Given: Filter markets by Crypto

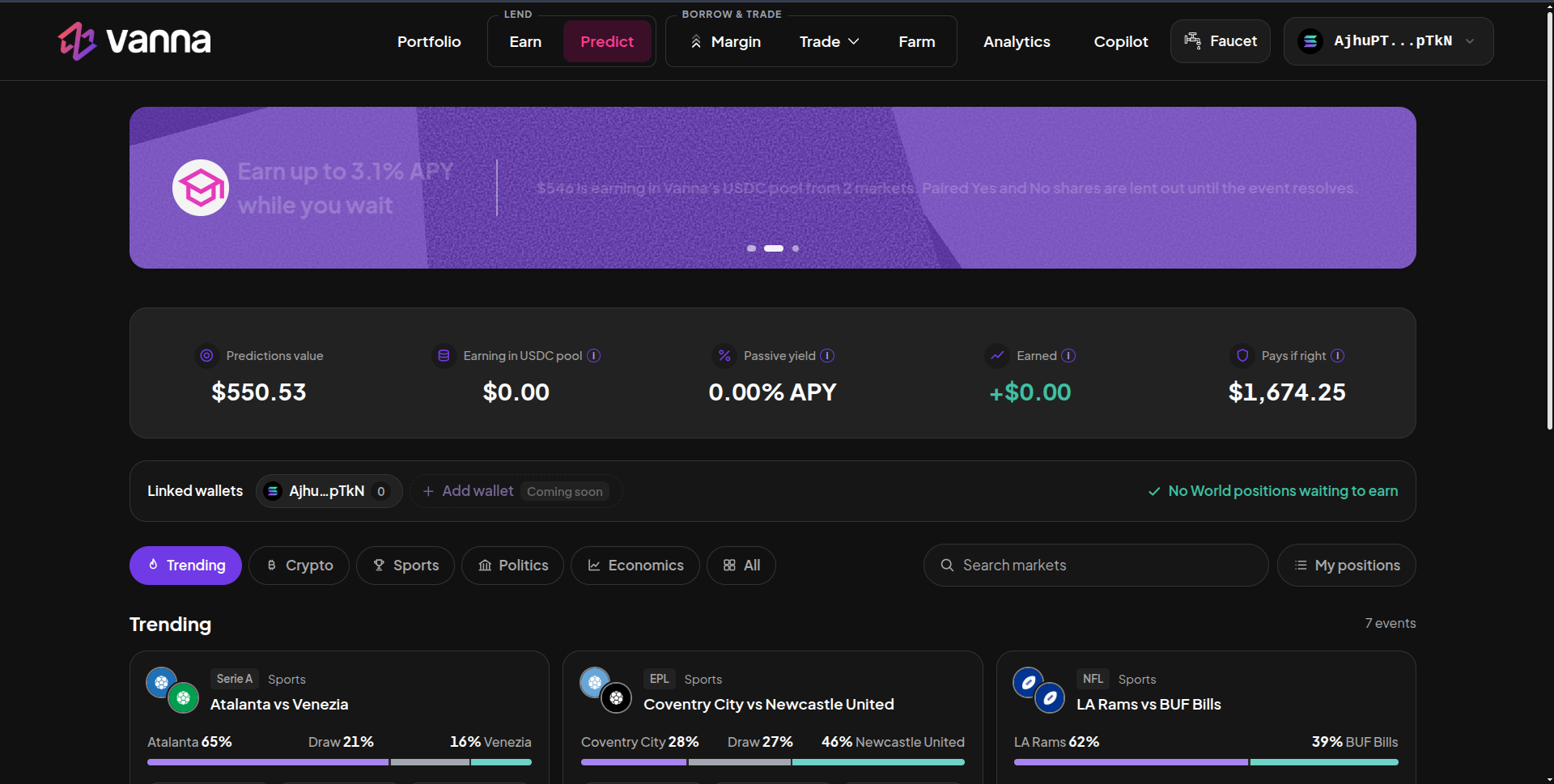Looking at the screenshot, I should tap(299, 566).
